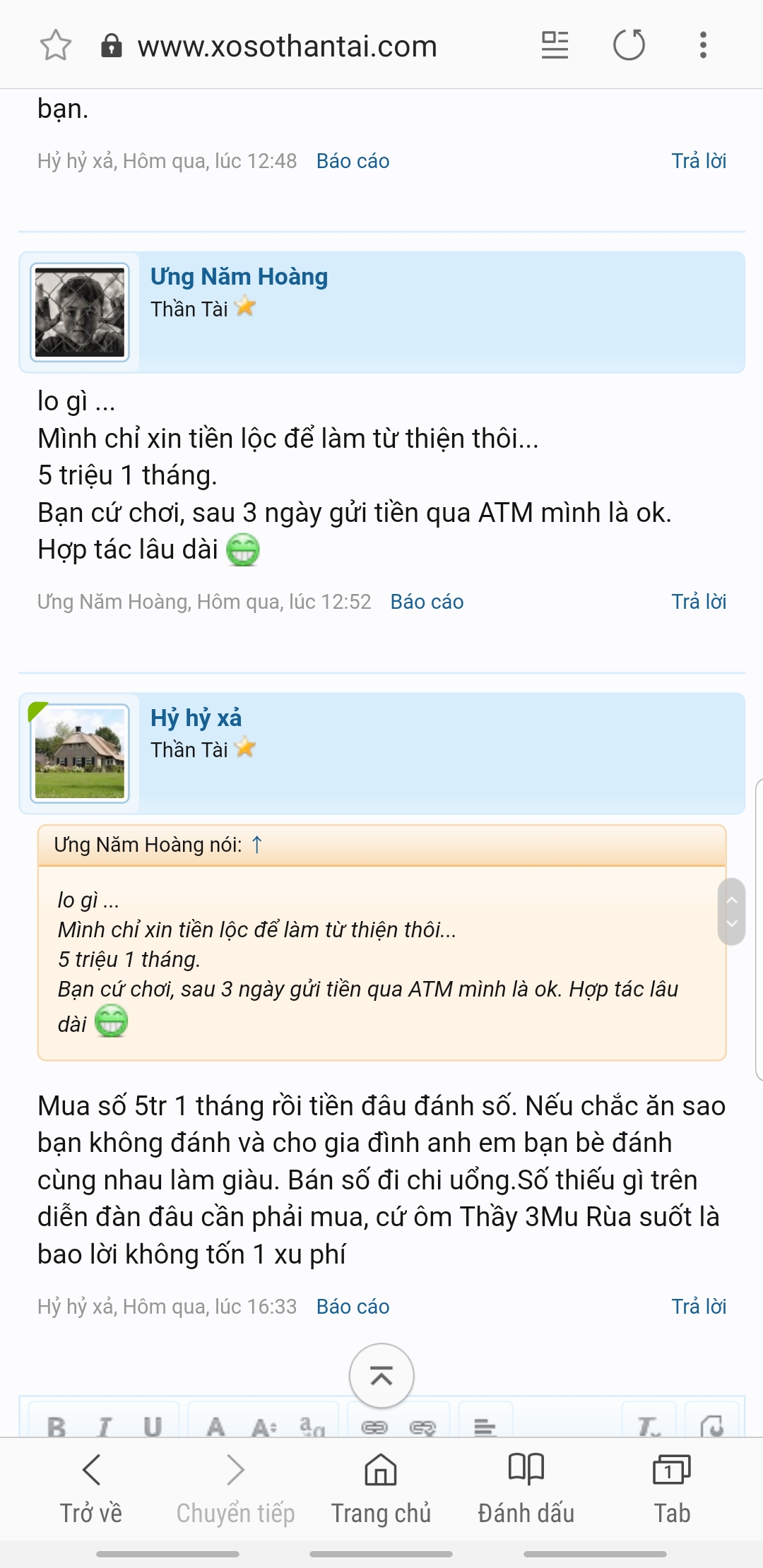Report Hỷ hỷ xả's 16:33 post
The height and width of the screenshot is (1568, 763).
(x=353, y=1307)
